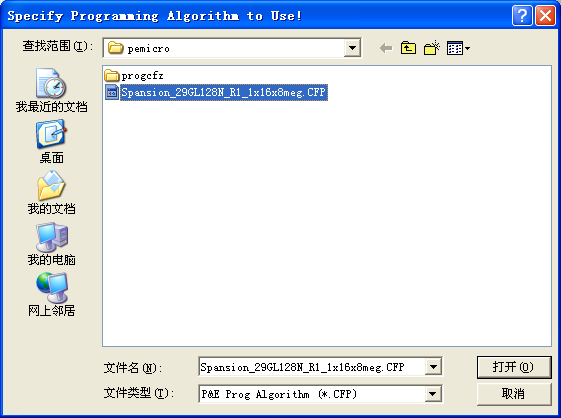The image size is (561, 418).
Task: Select the progcfz folder icon
Action: pos(112,76)
